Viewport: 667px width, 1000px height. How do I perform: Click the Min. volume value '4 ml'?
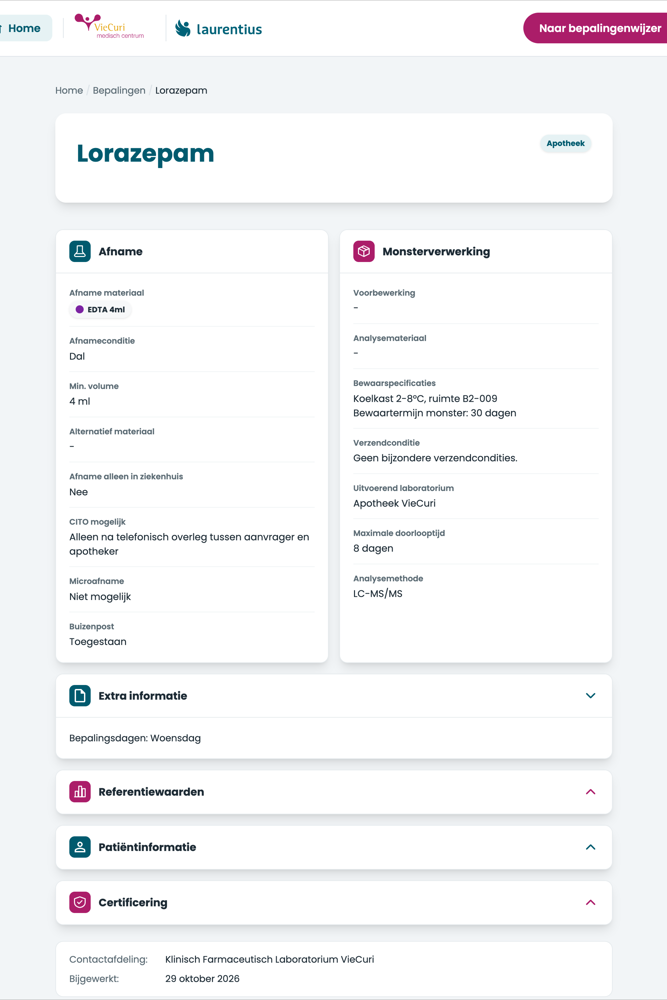pyautogui.click(x=80, y=402)
